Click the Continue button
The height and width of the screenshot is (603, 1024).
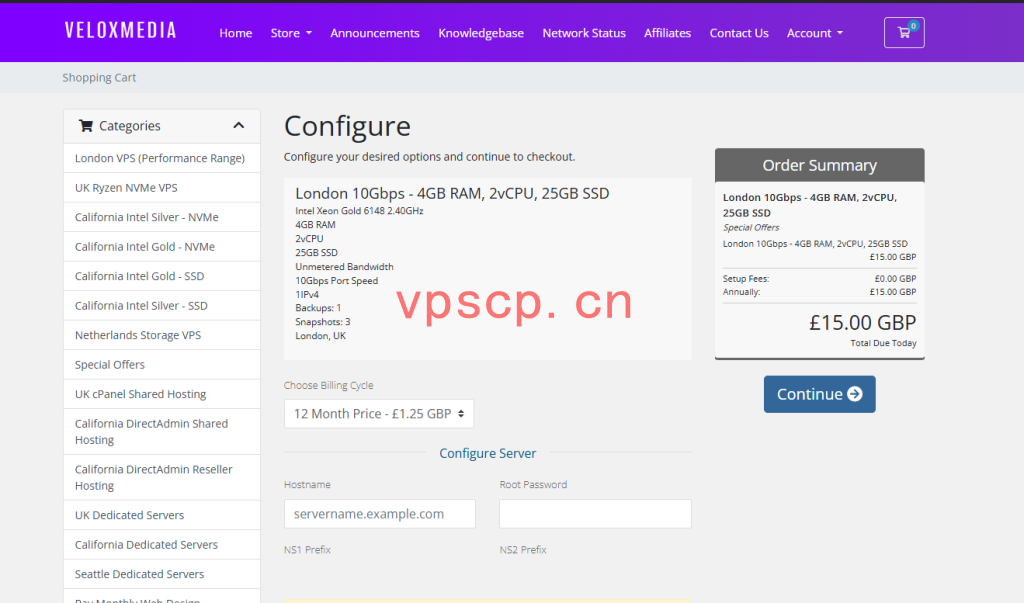820,394
